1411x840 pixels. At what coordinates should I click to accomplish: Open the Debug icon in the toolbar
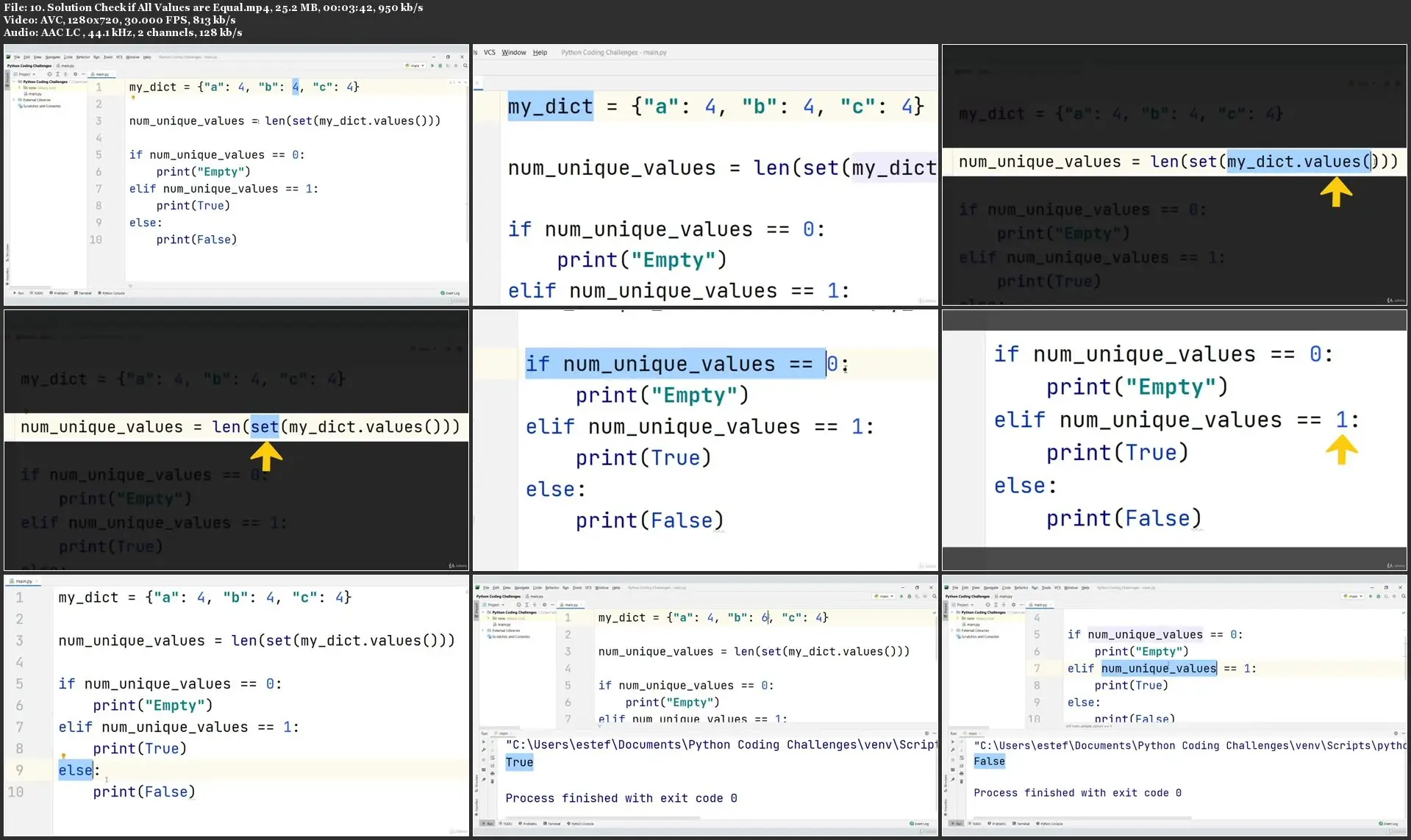(439, 65)
